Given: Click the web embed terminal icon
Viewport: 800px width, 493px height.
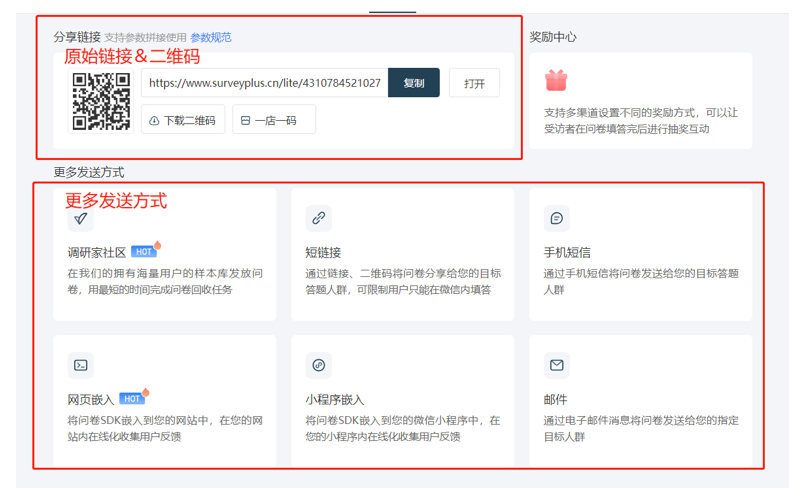Looking at the screenshot, I should [81, 365].
